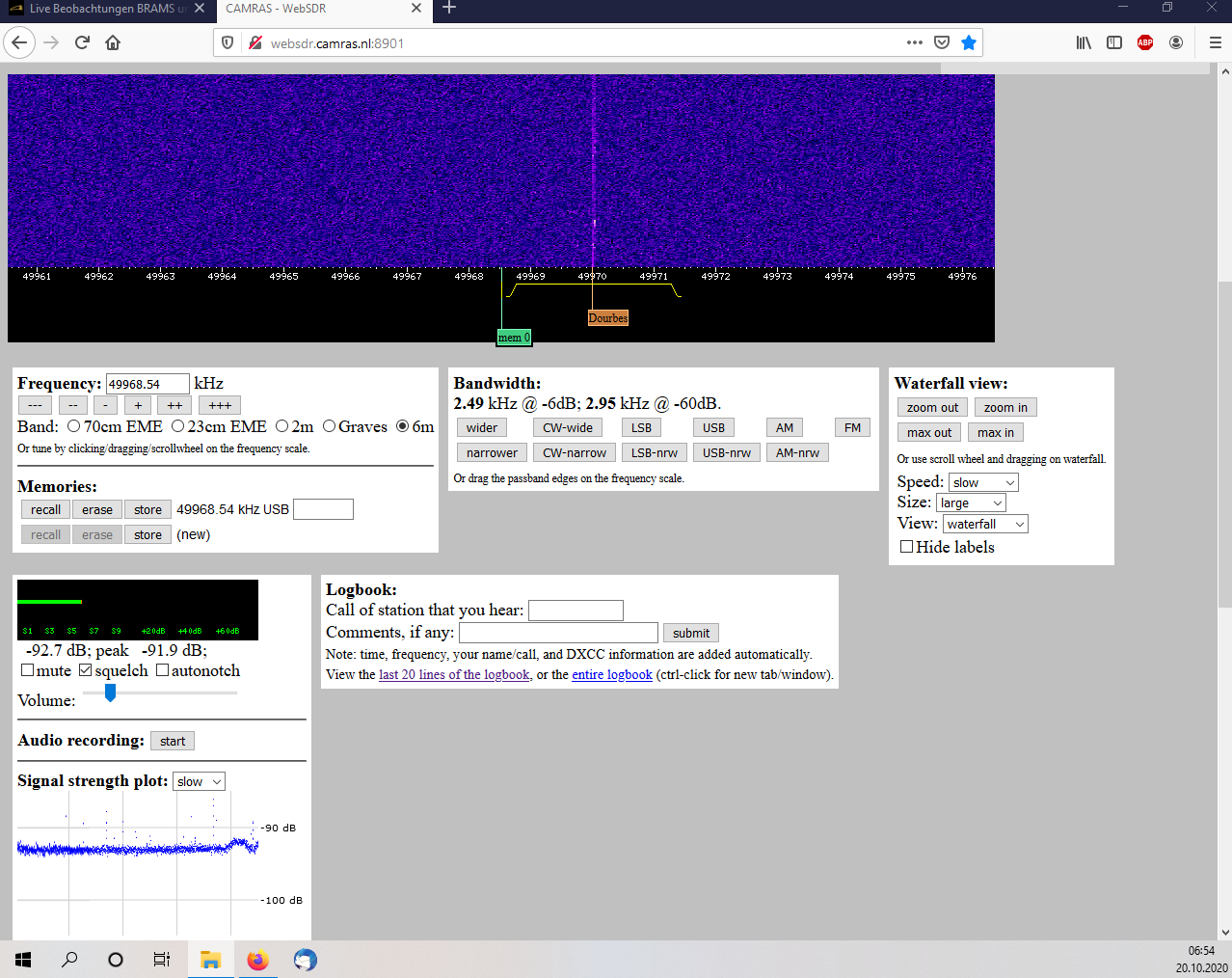Adjust the Volume slider

(110, 693)
